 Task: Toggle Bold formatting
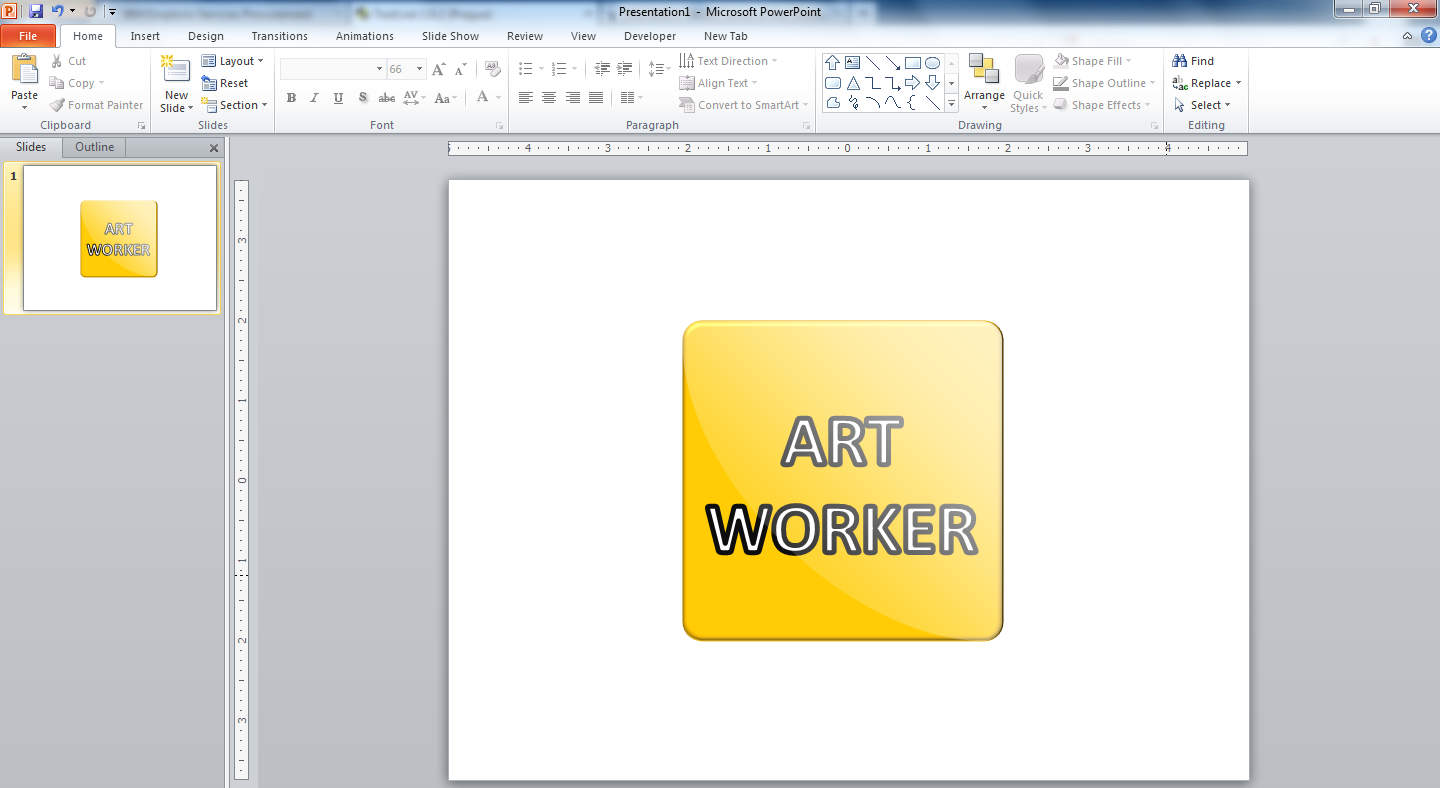click(291, 97)
